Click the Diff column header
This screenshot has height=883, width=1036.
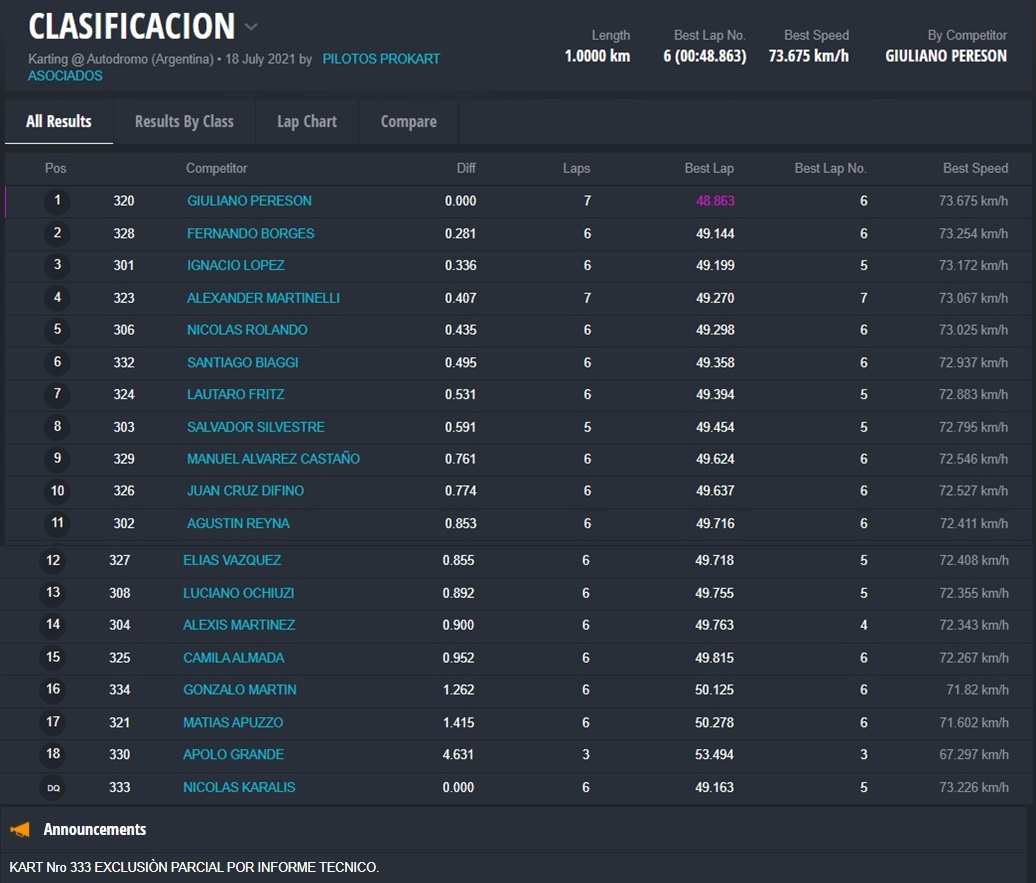pyautogui.click(x=466, y=169)
